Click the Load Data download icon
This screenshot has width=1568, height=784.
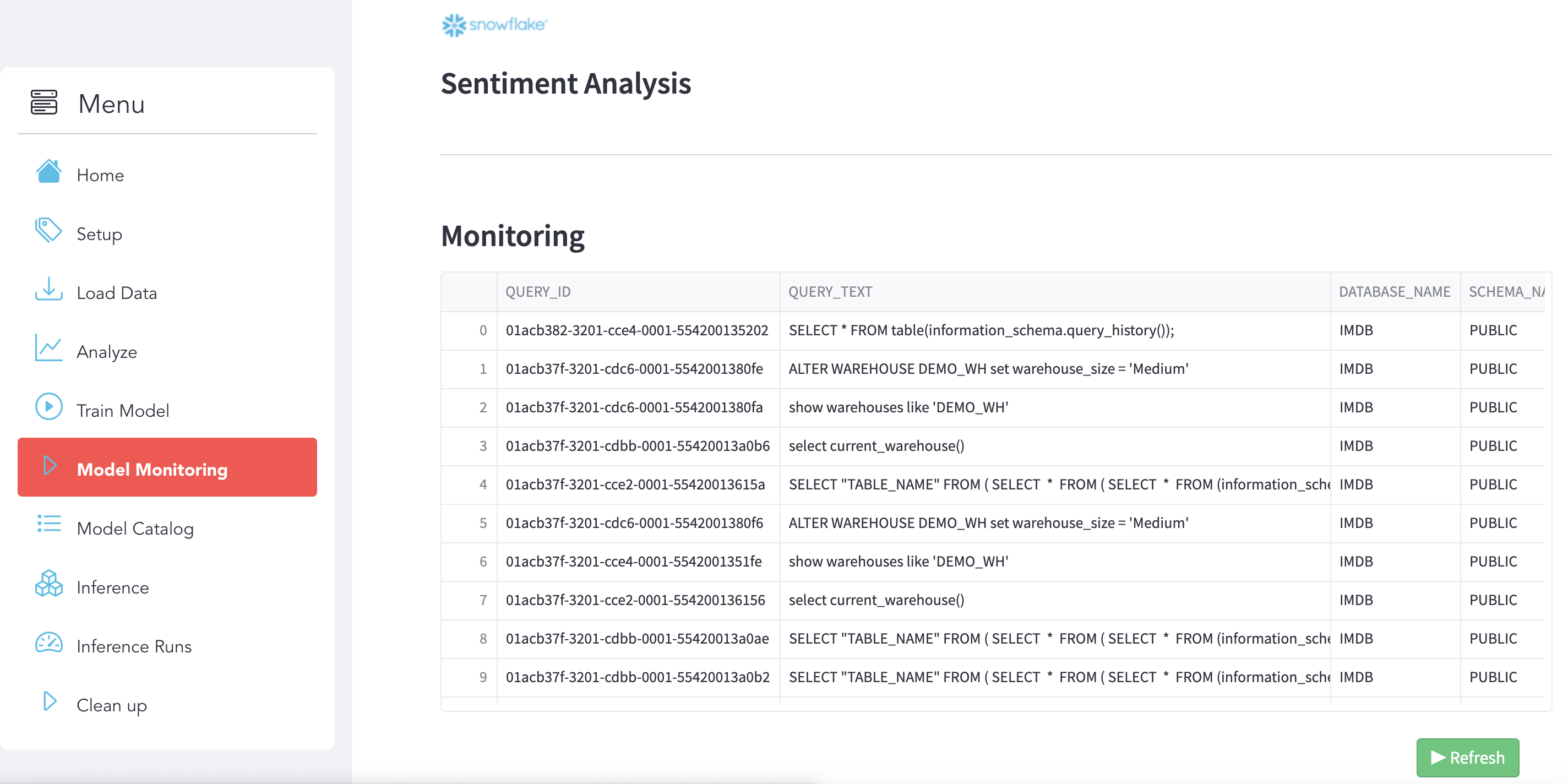click(48, 290)
